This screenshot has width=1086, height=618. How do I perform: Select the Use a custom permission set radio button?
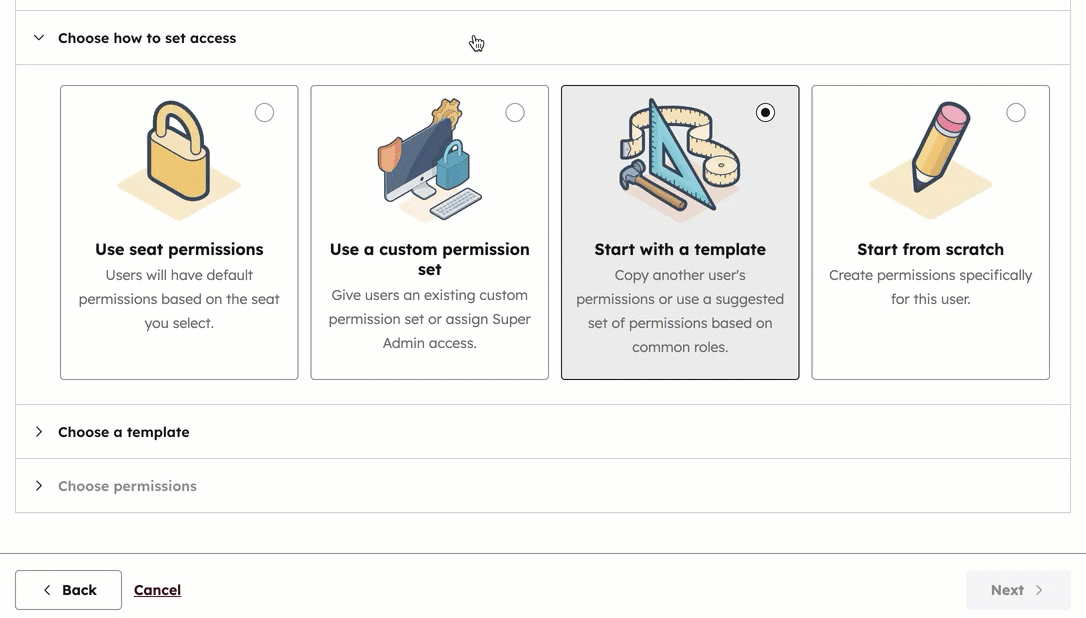coord(515,112)
